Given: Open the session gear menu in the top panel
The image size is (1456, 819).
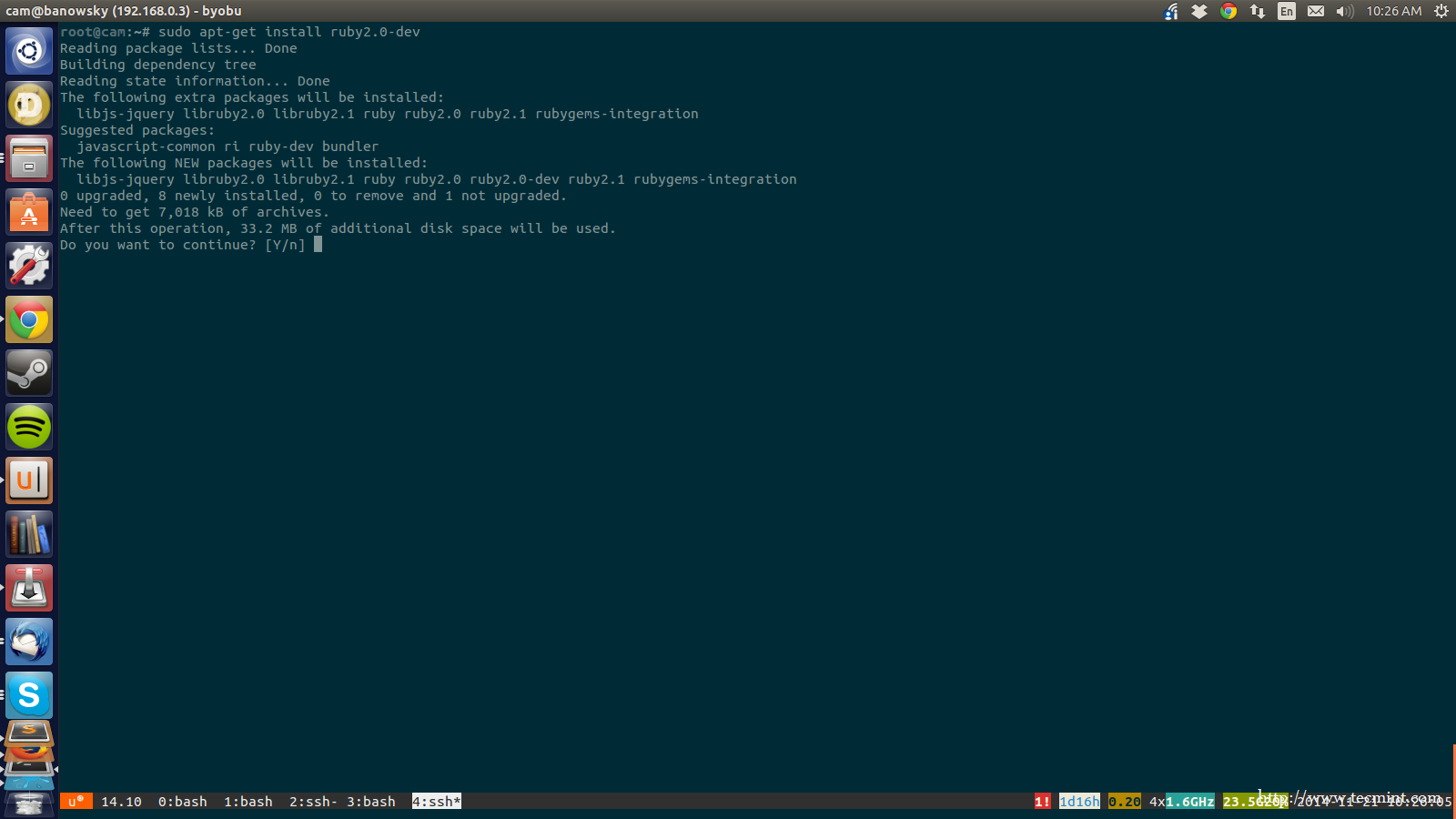Looking at the screenshot, I should [x=1441, y=11].
